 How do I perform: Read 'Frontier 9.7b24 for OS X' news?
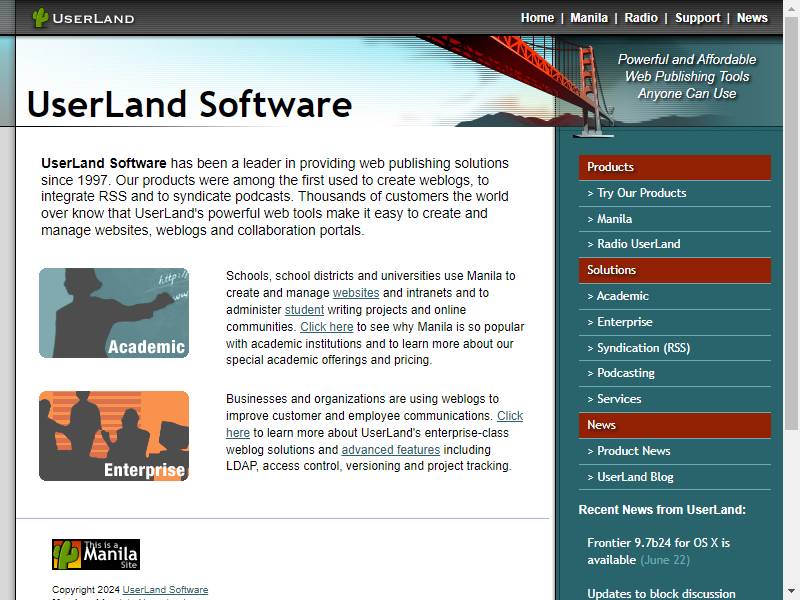pyautogui.click(x=659, y=551)
